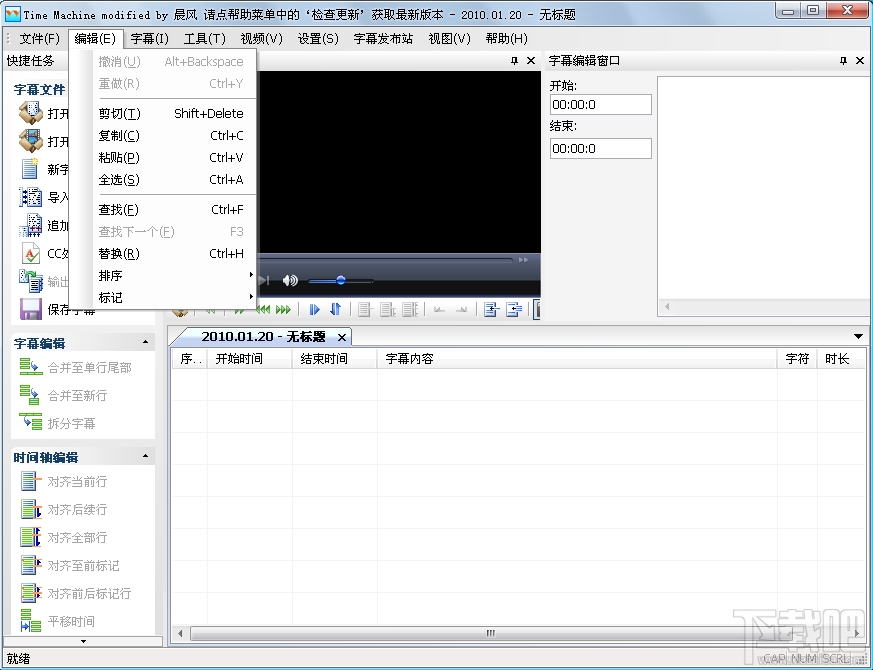
Task: Open the document tab list dropdown arrow
Action: point(858,336)
